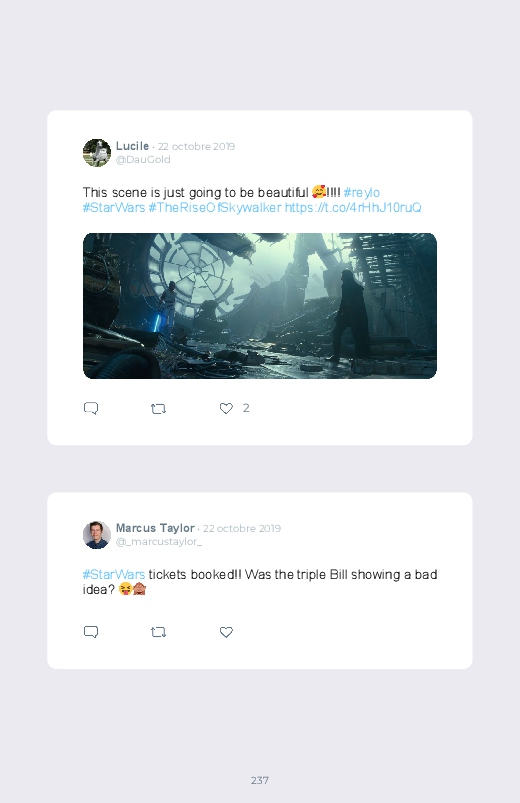Viewport: 520px width, 803px height.
Task: Open #StarWars hashtag in Marcus's tweet
Action: click(114, 575)
